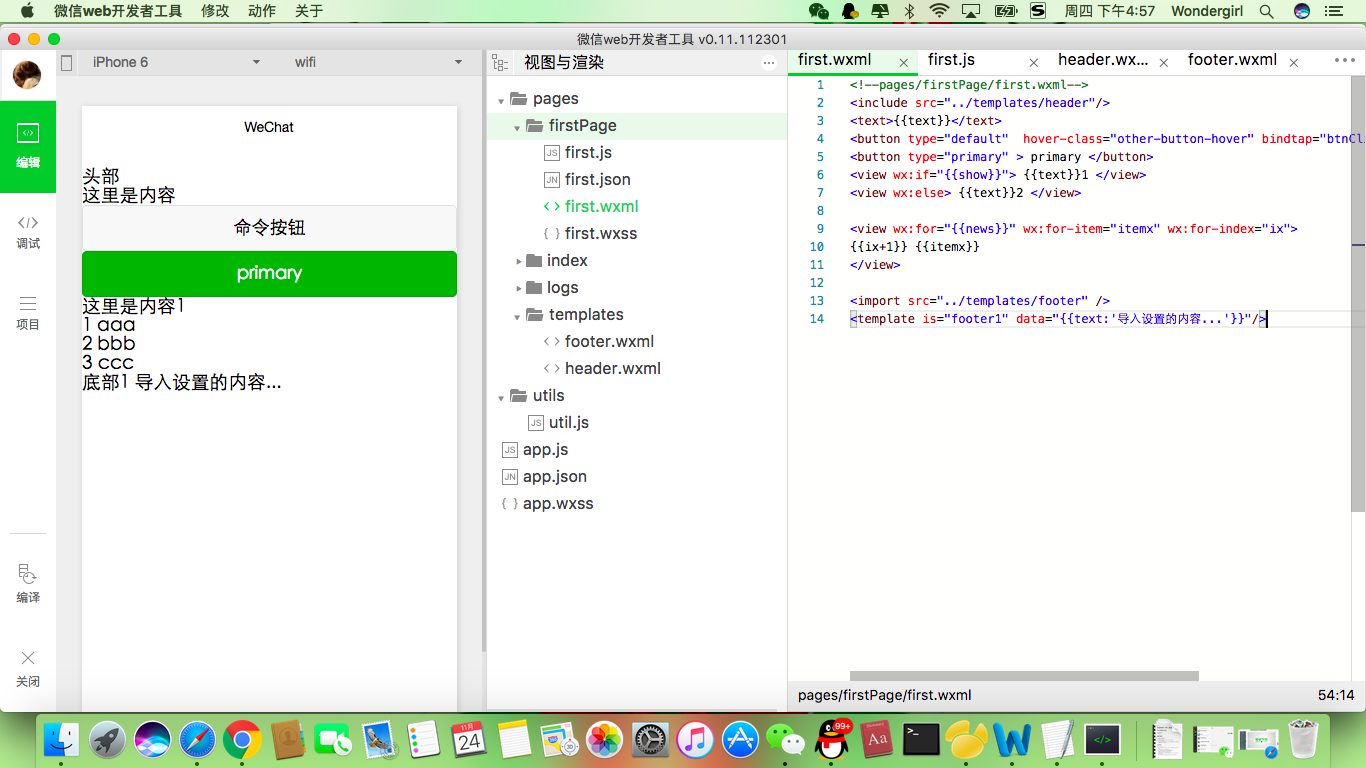This screenshot has height=768, width=1366.
Task: Open first.wxss in file tree
Action: coord(600,234)
